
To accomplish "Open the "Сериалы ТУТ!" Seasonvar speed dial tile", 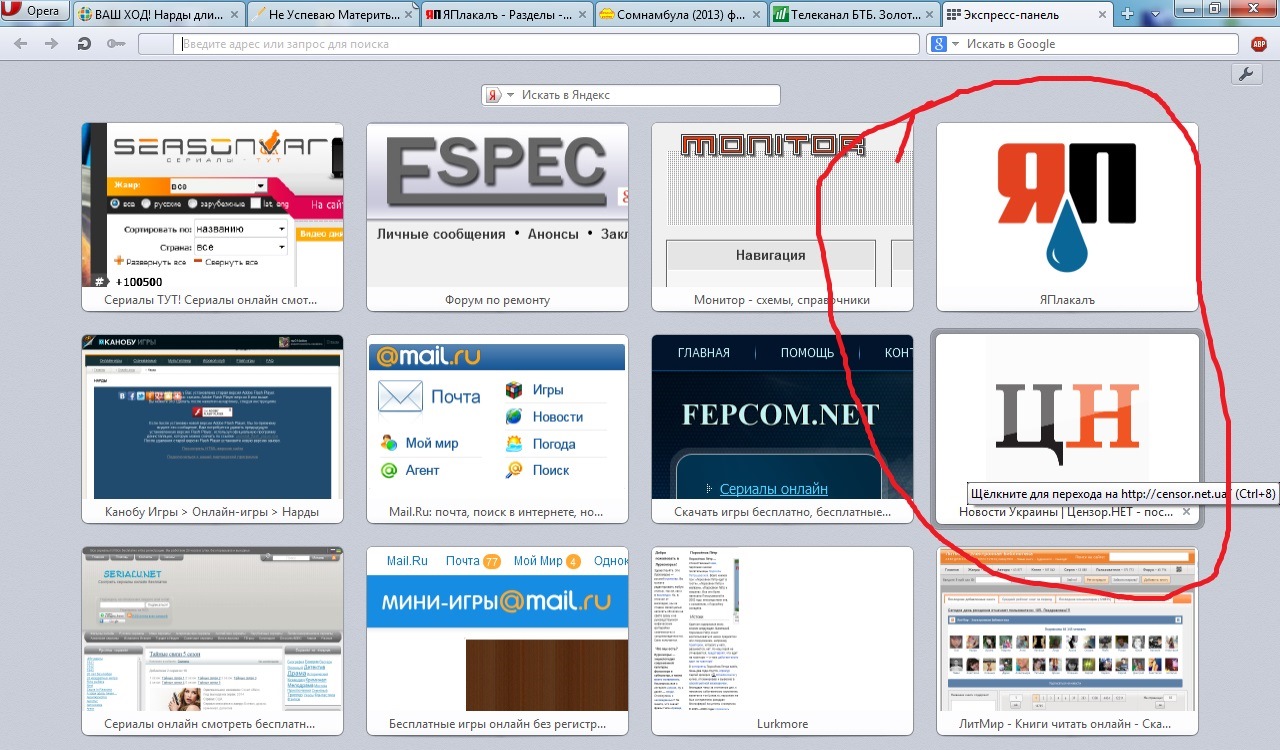I will (212, 217).
